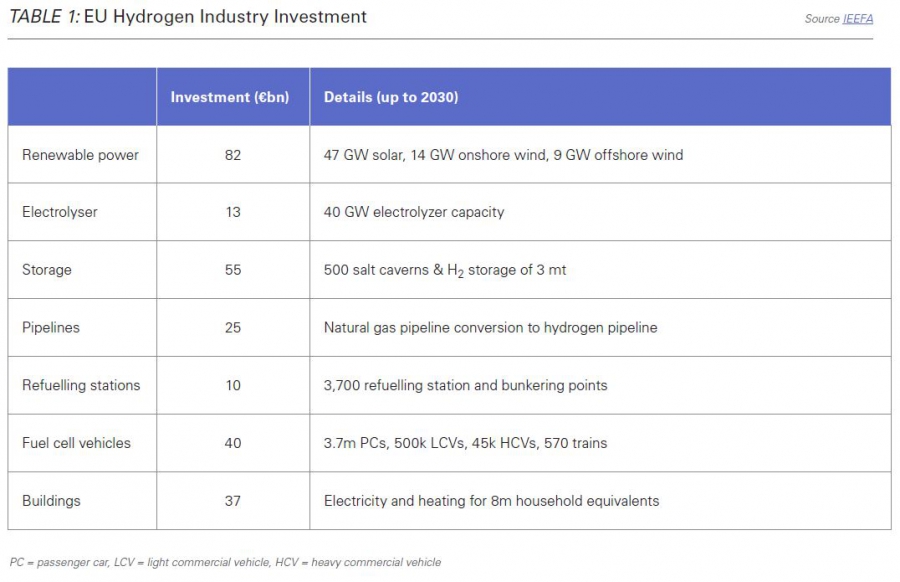Click the '3.7m PCs, 500k LCVs' details cell
Viewport: 900px width, 582px height.
click(x=465, y=443)
